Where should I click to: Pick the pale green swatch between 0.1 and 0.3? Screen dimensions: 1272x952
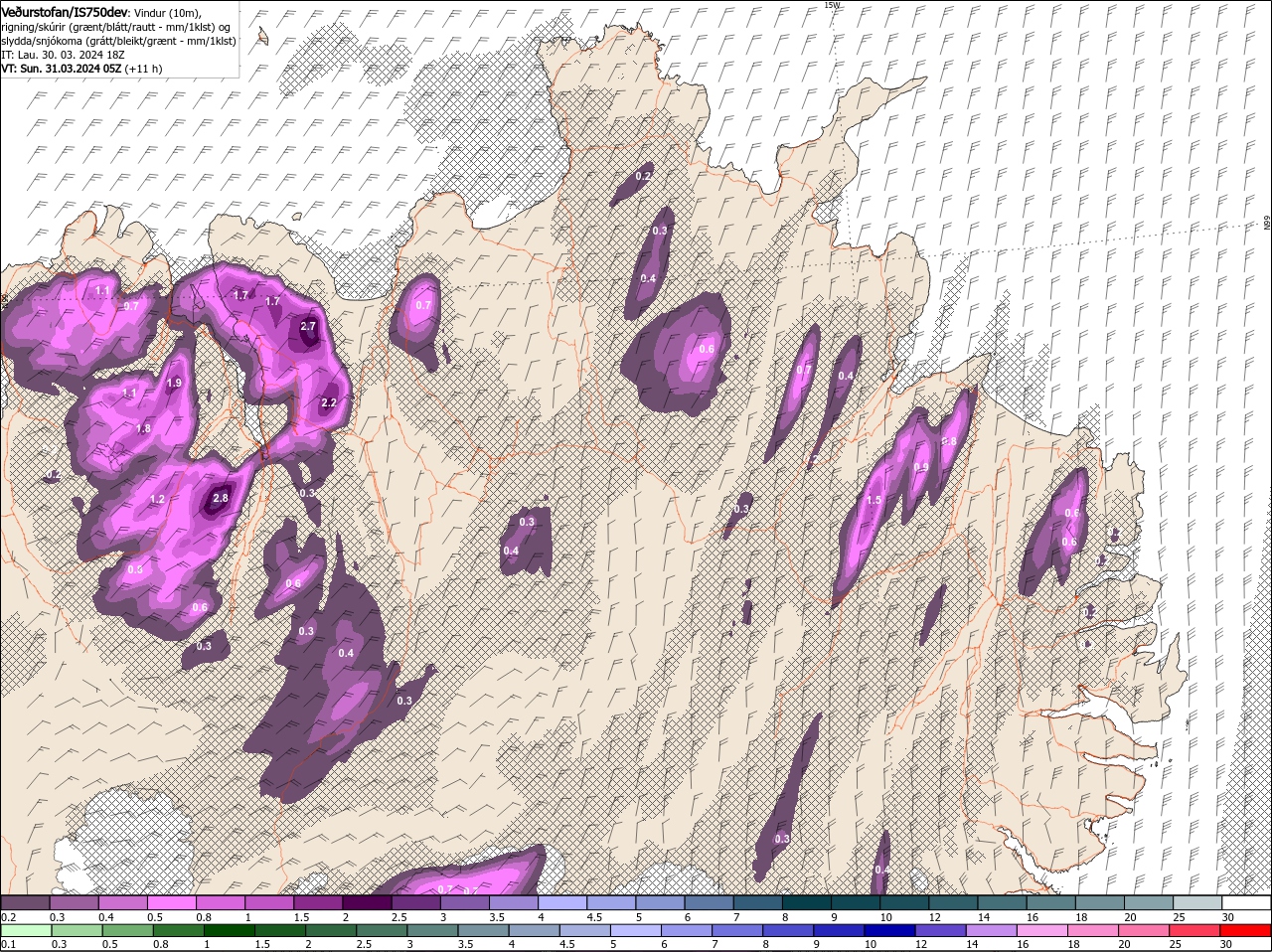pos(27,930)
